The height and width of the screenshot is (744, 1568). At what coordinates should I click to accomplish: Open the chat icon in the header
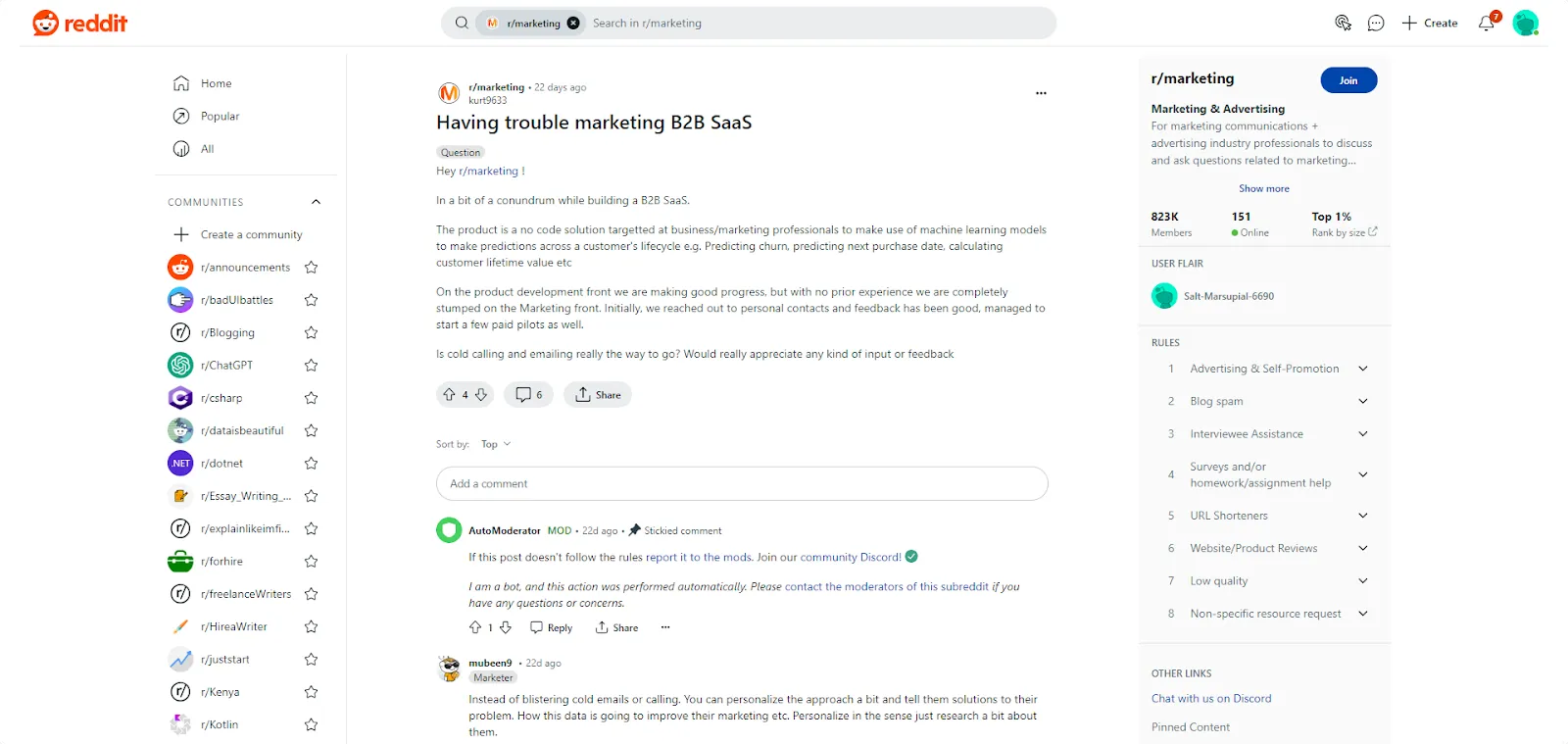[x=1376, y=23]
